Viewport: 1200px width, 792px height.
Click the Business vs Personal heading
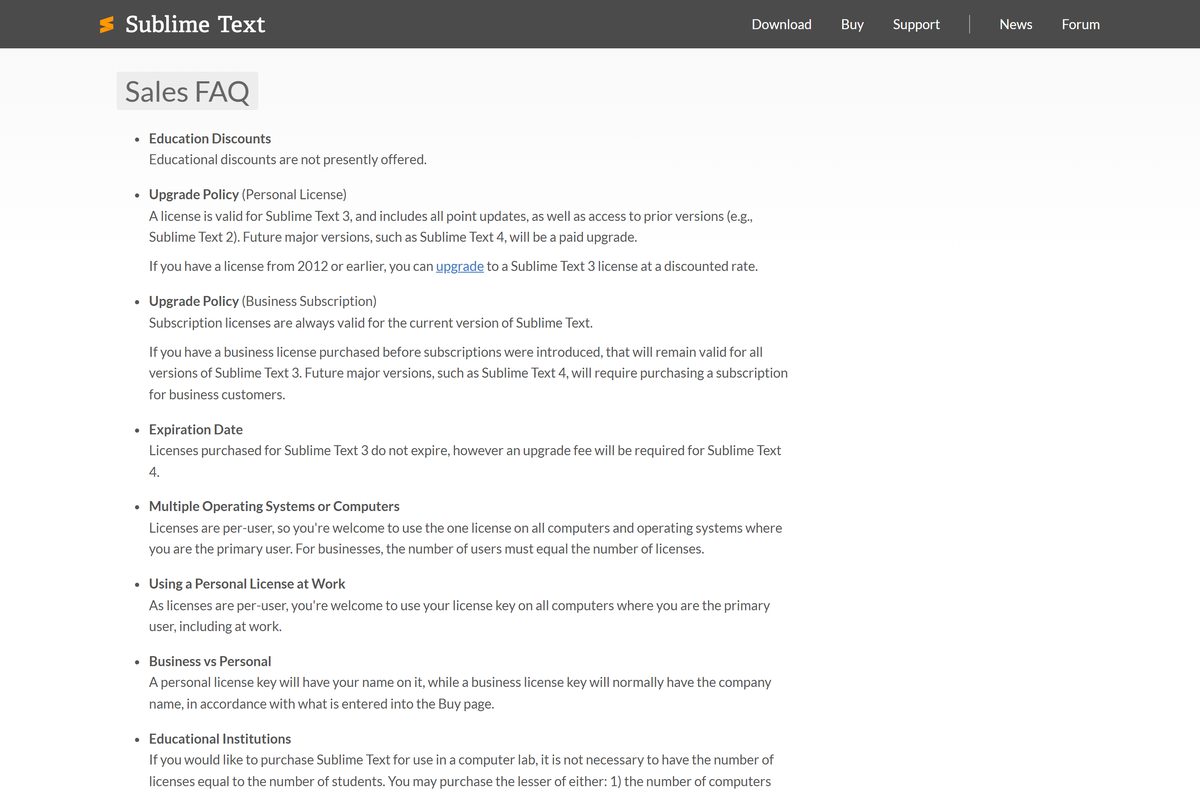pyautogui.click(x=210, y=661)
